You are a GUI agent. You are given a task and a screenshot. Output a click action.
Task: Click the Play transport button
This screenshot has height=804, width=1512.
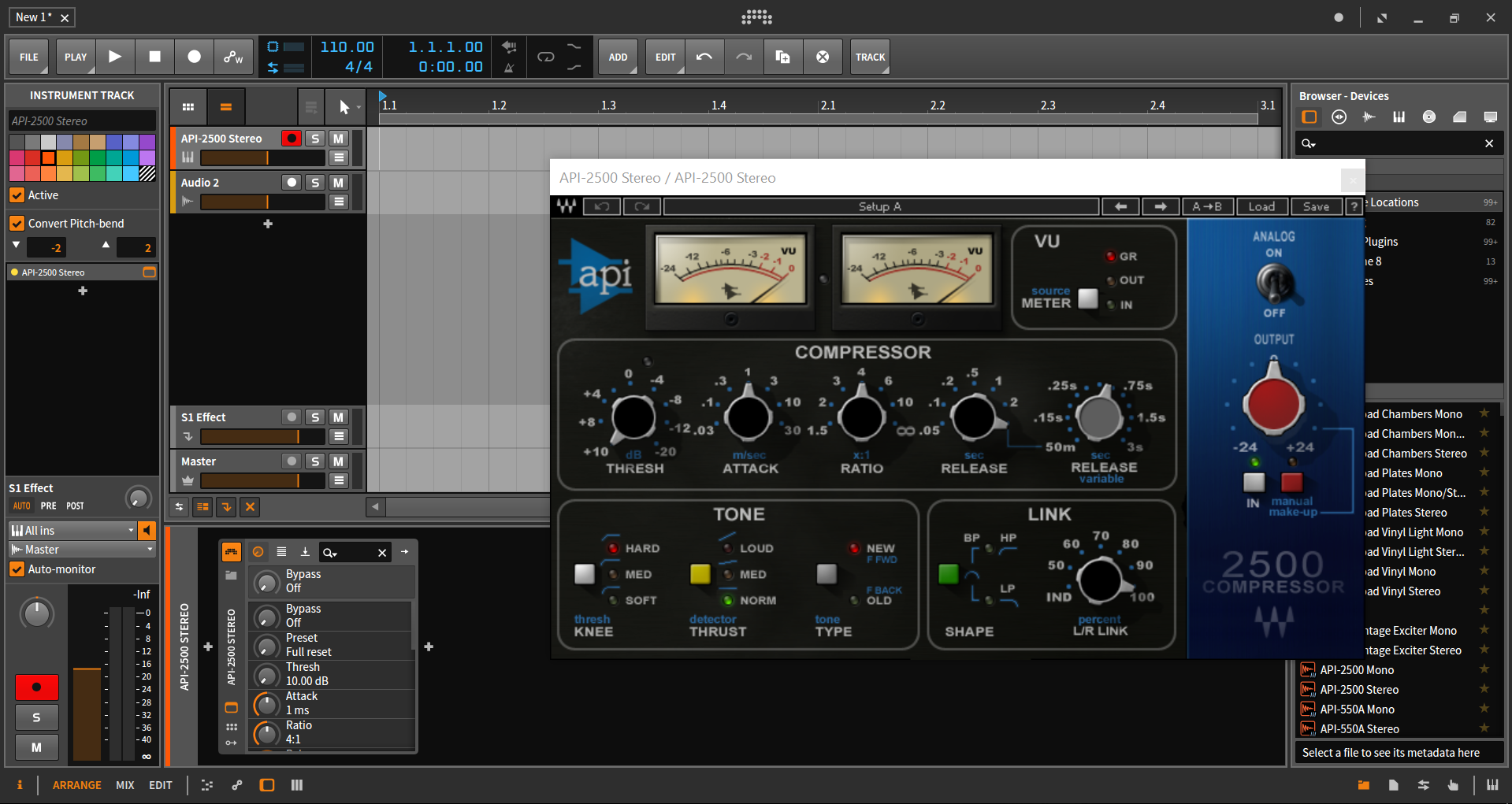115,57
